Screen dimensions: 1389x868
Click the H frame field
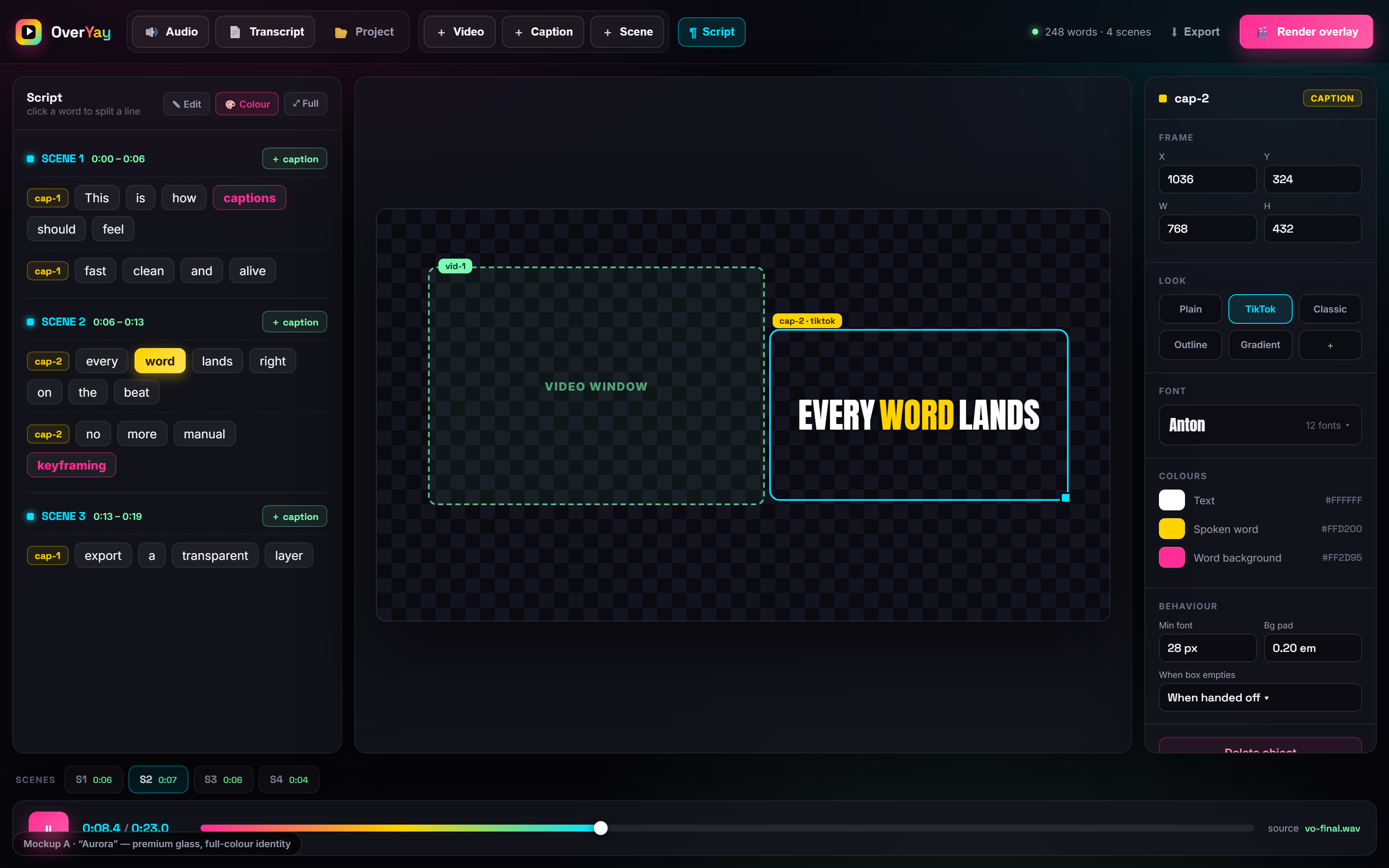coord(1312,228)
